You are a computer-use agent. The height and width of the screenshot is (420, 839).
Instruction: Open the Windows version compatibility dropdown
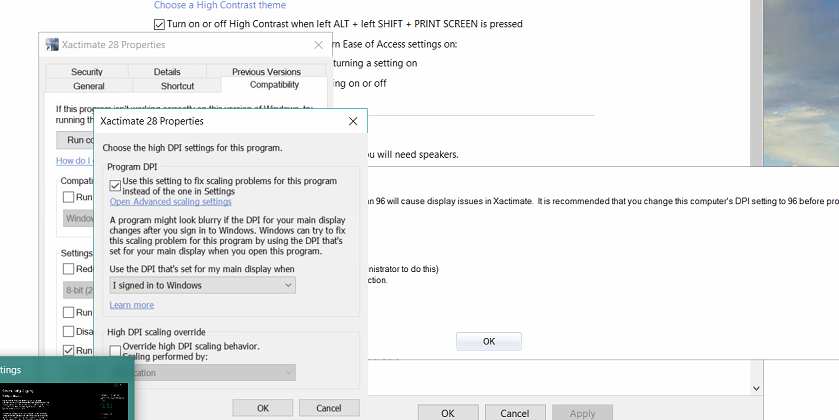point(78,218)
